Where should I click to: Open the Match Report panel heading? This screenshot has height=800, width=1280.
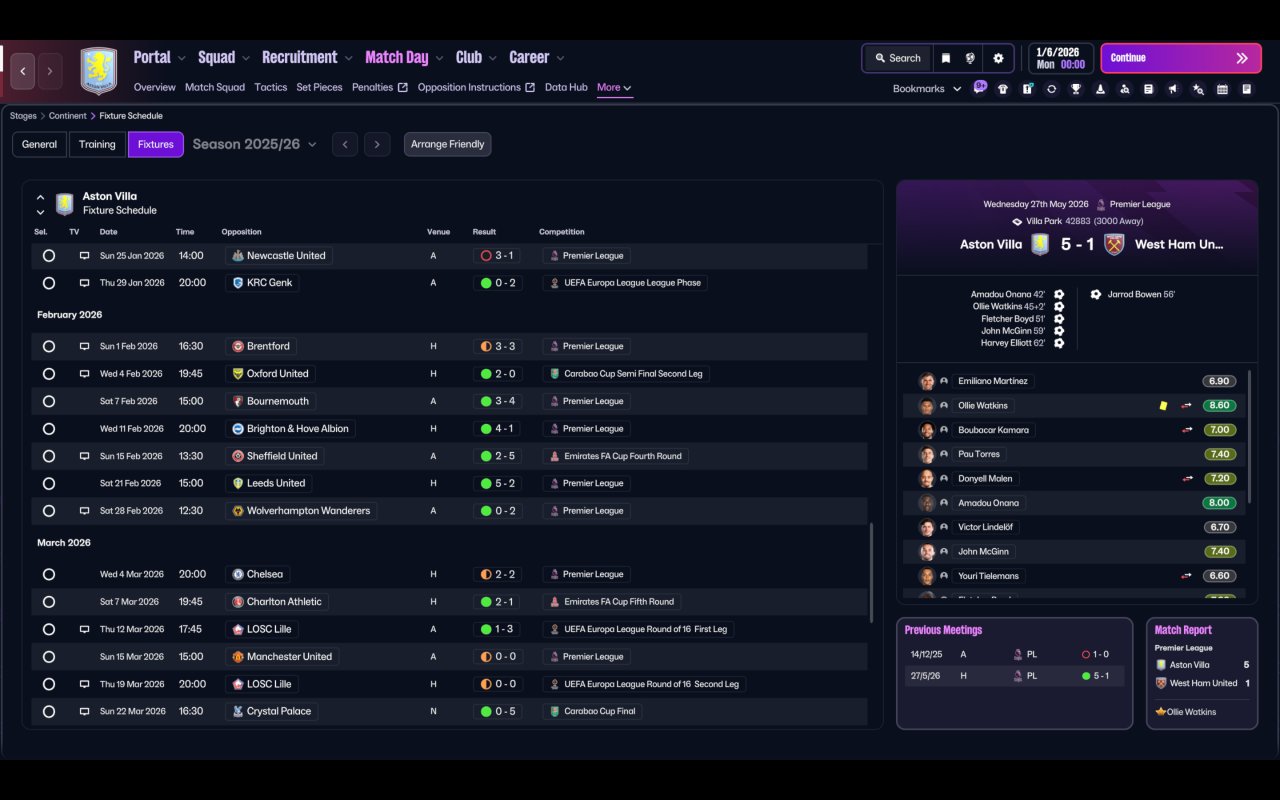click(1183, 630)
